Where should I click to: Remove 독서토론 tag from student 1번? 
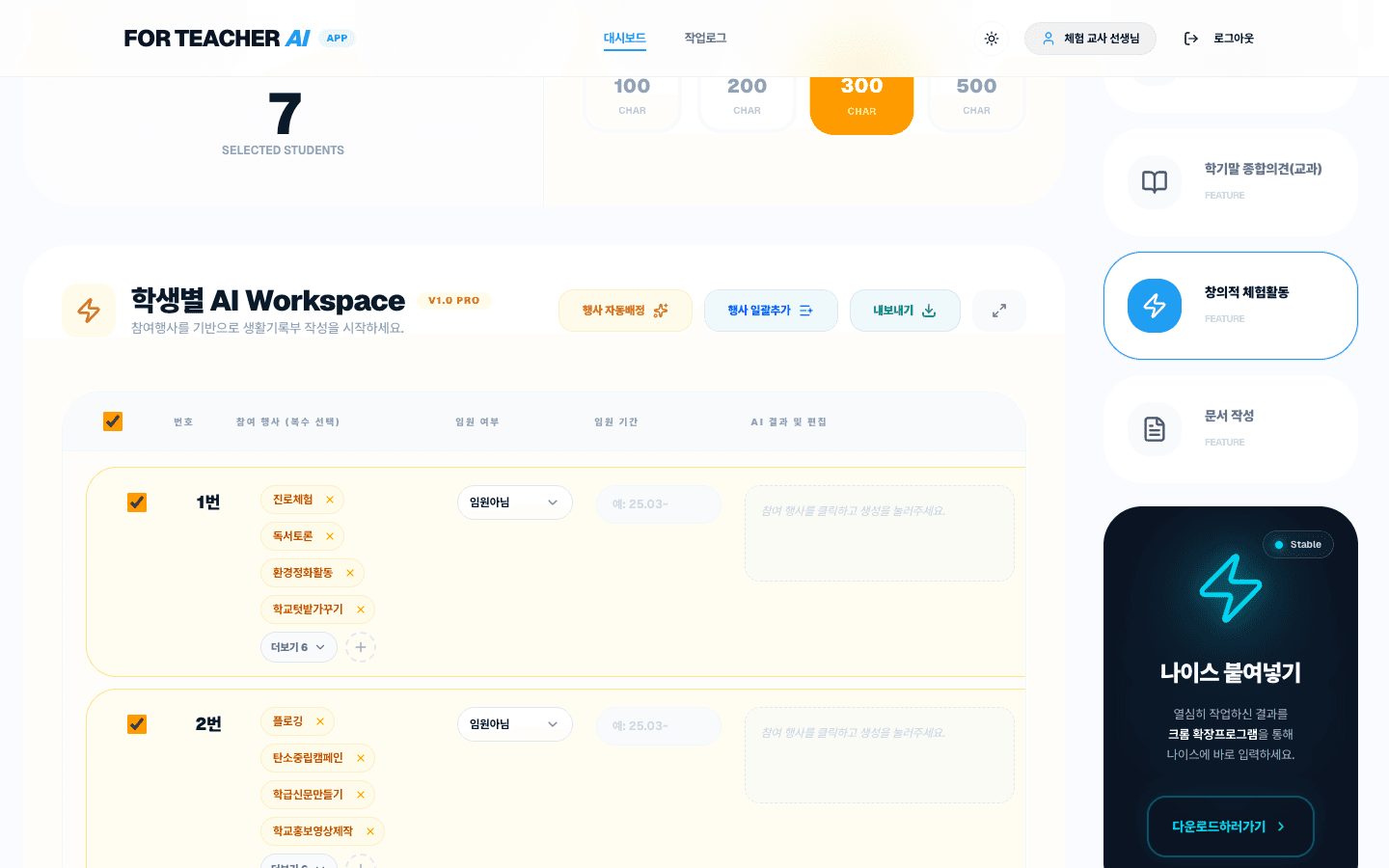(330, 536)
